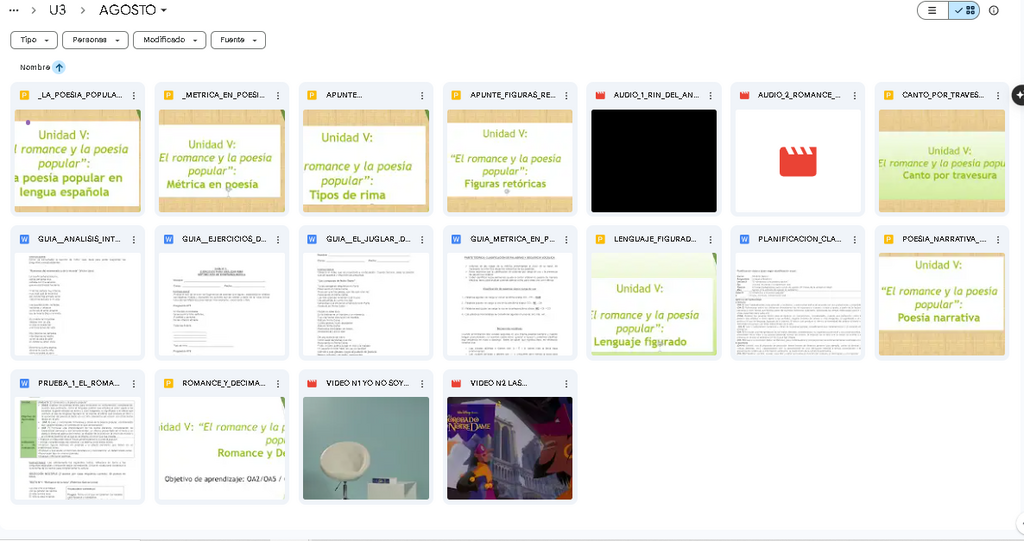Open the PRUEBA_1_EL_ROMA document thumbnail
1024x541 pixels.
78,449
